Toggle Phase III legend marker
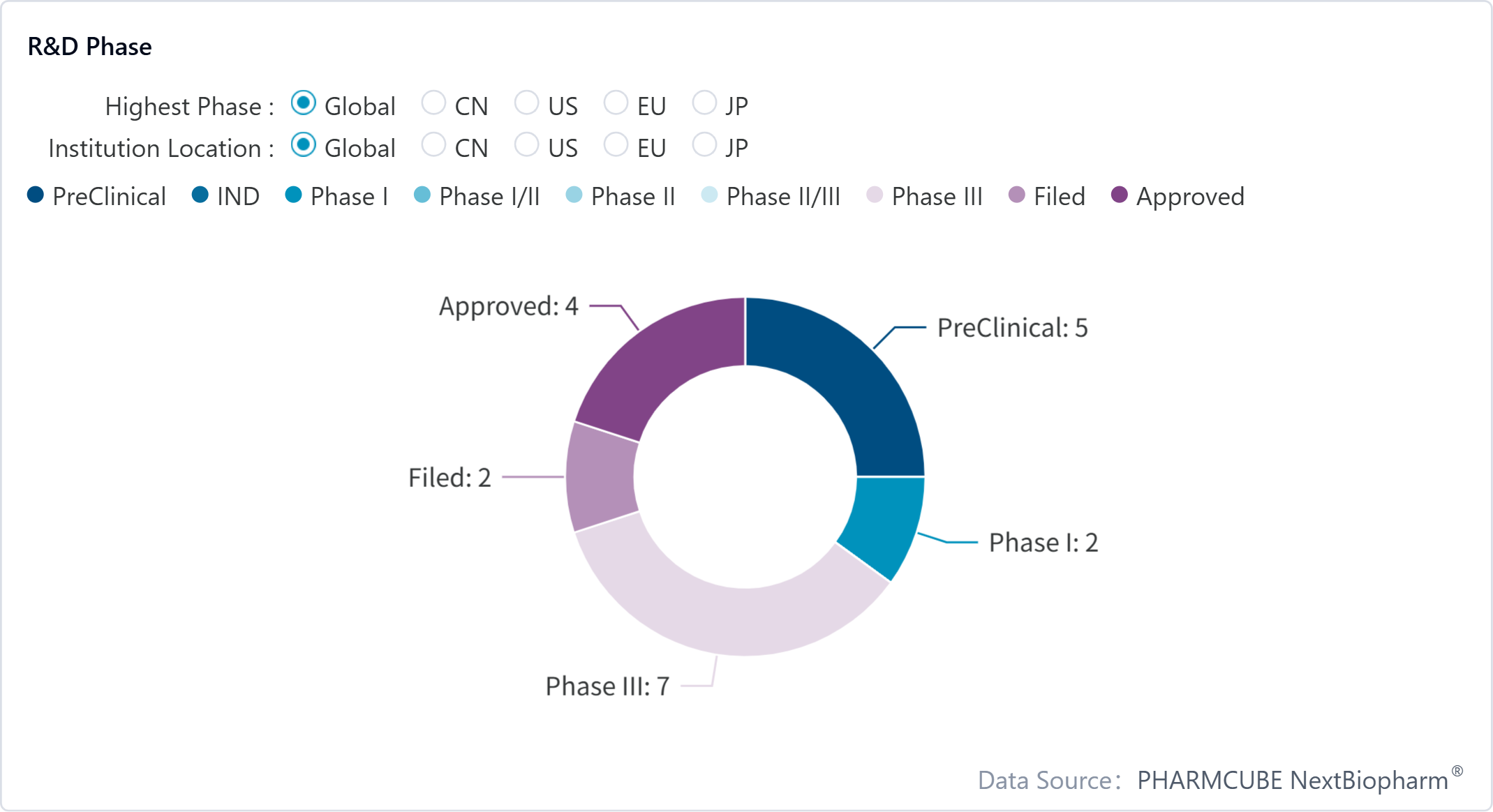The height and width of the screenshot is (812, 1493). [875, 195]
